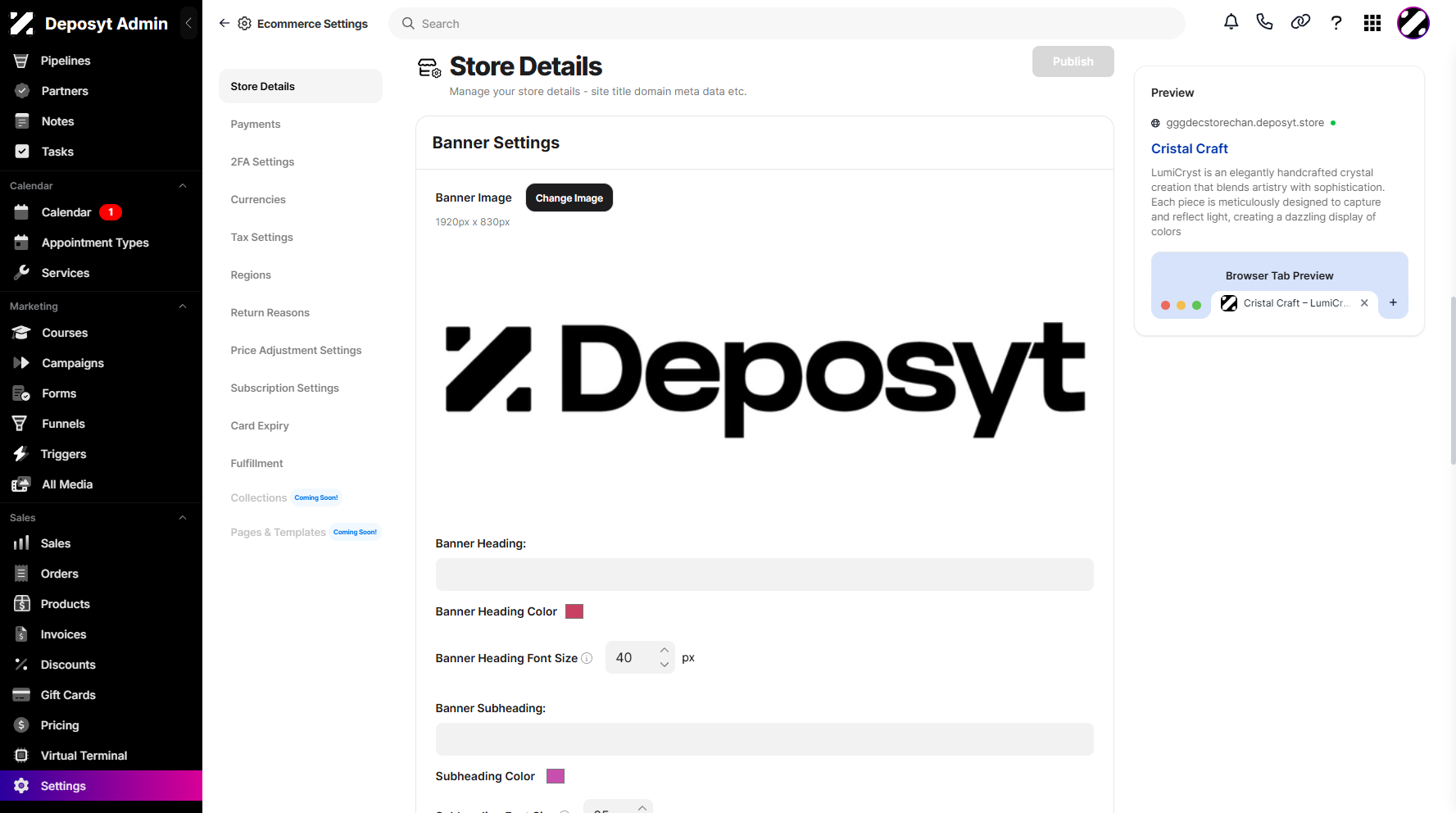Open Payments settings tab
The height and width of the screenshot is (813, 1456).
coord(256,124)
